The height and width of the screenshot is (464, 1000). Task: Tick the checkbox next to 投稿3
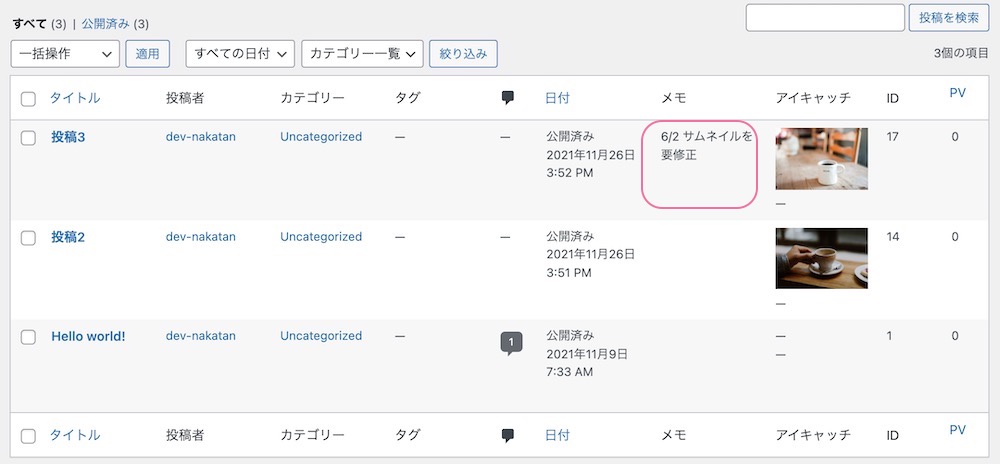tap(28, 138)
